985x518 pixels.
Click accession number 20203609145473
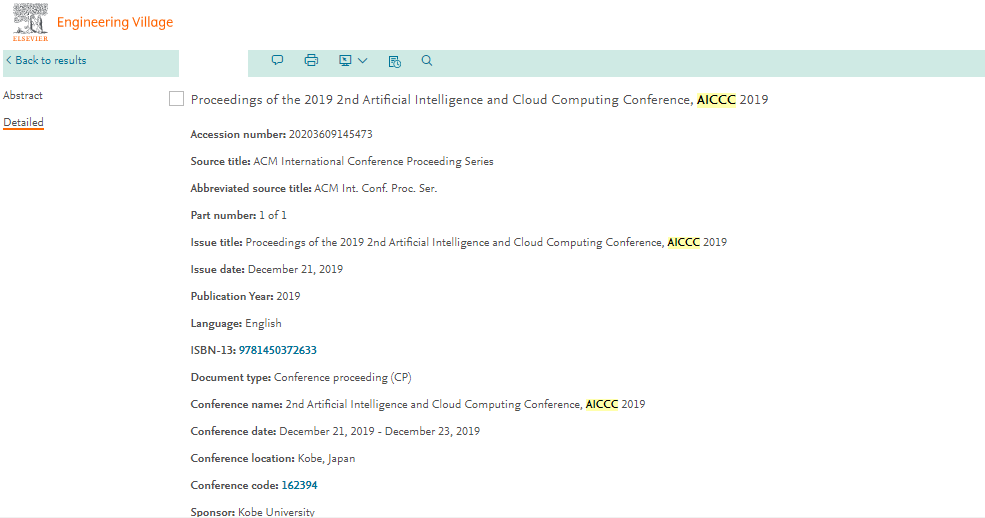pos(330,134)
